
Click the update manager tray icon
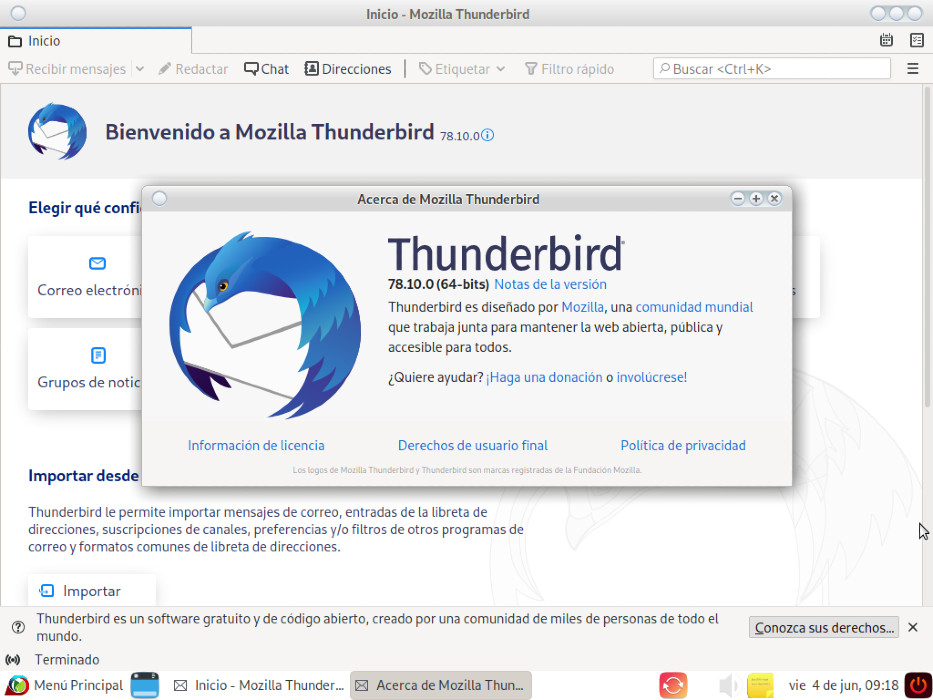673,685
